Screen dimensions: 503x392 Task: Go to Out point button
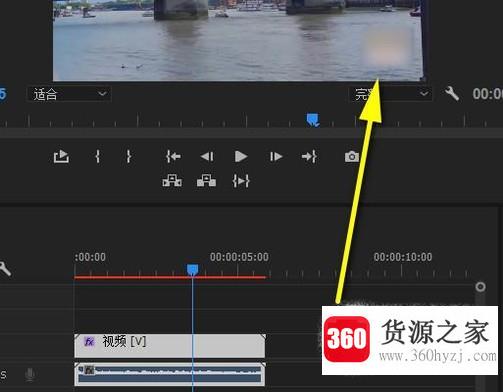[309, 156]
